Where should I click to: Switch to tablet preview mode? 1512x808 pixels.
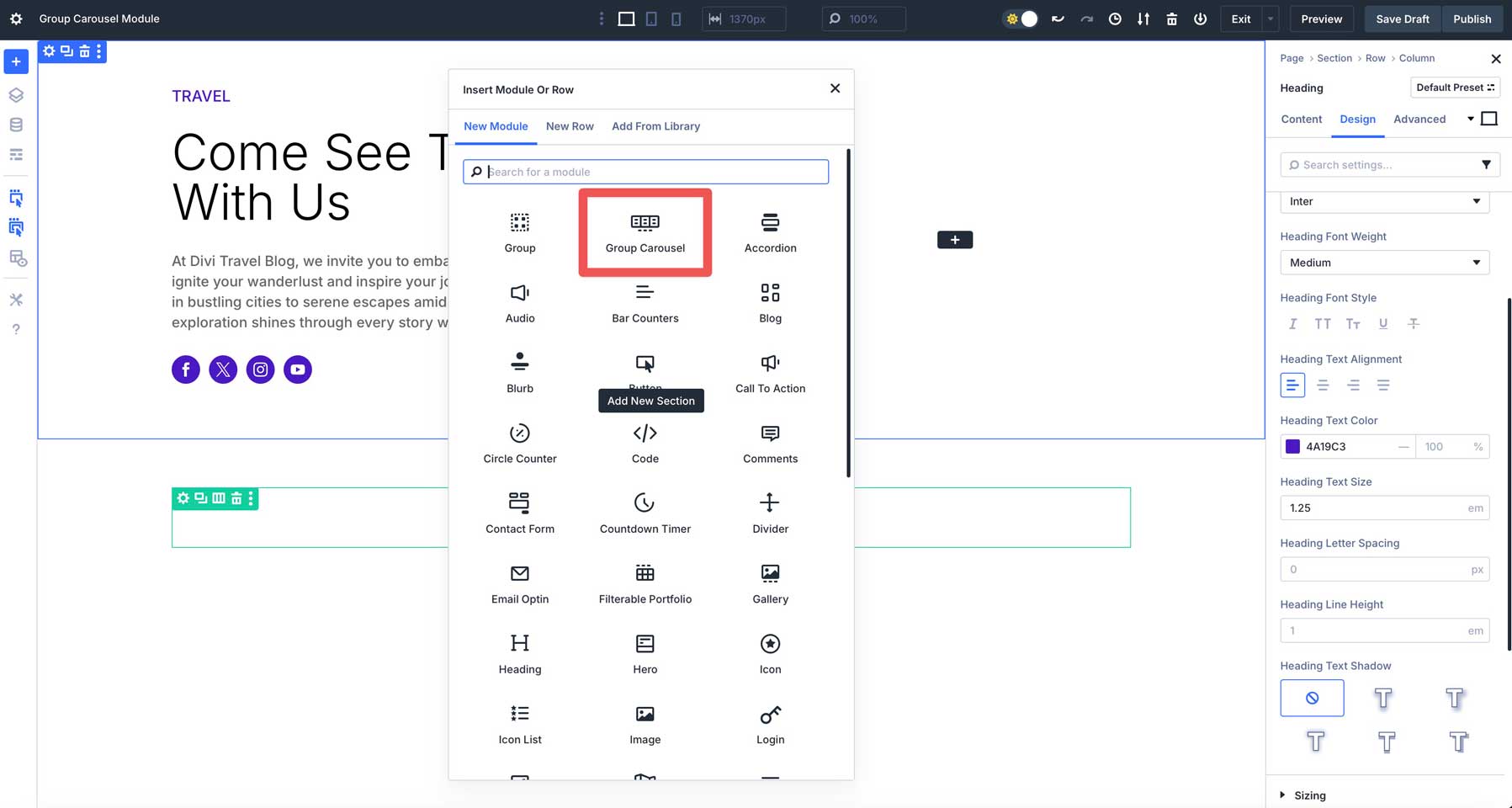(x=651, y=18)
